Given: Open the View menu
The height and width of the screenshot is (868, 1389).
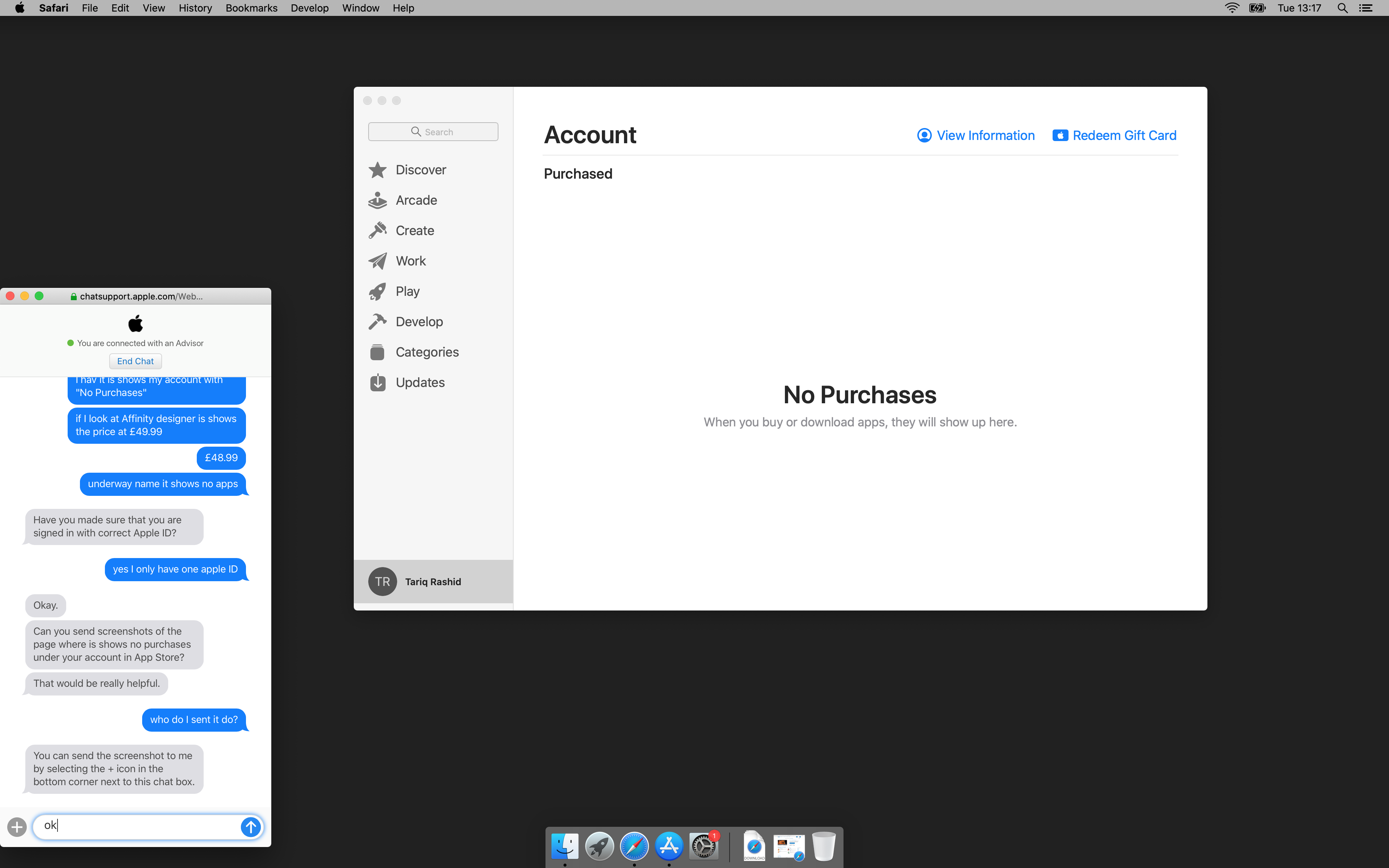Looking at the screenshot, I should (x=154, y=8).
